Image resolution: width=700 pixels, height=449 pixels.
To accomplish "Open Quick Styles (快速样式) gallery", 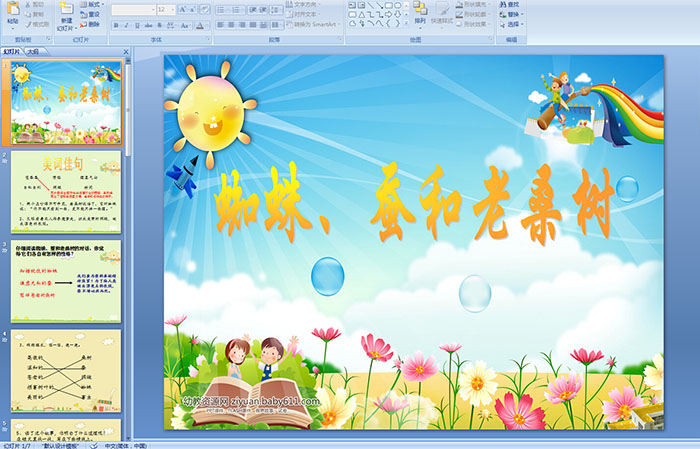I will point(442,13).
